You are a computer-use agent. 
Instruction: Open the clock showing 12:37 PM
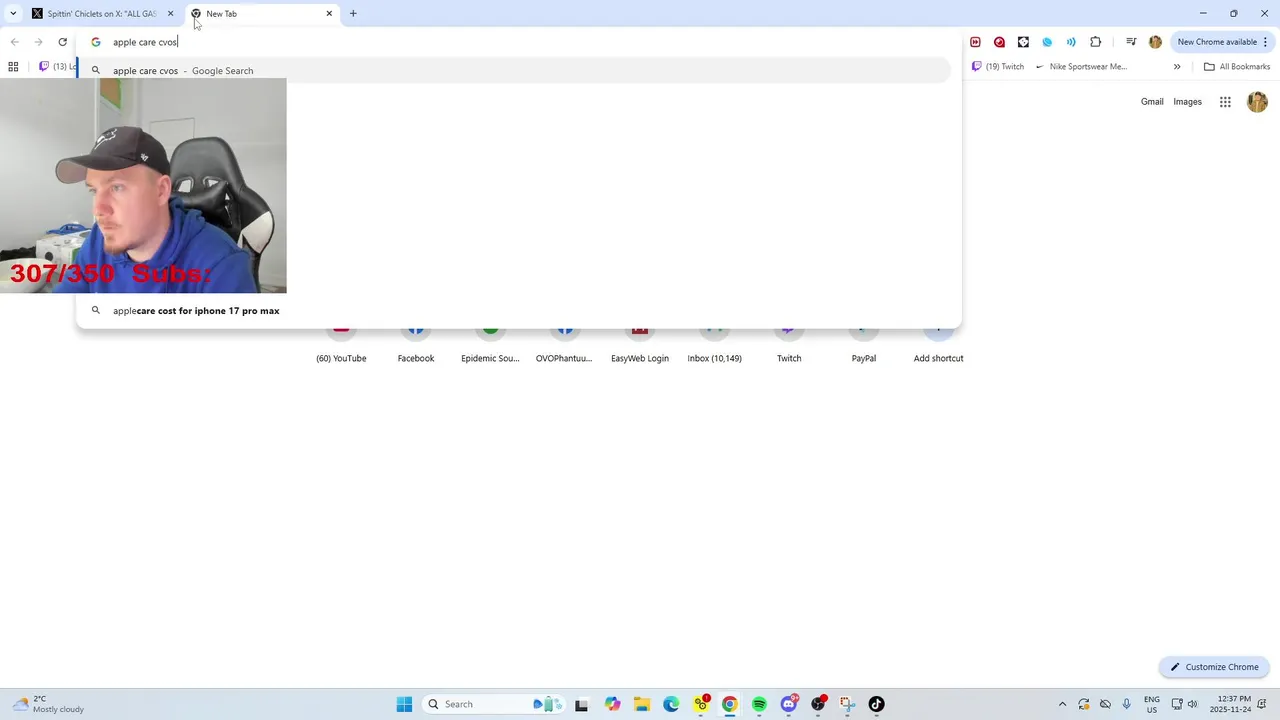coord(1230,704)
